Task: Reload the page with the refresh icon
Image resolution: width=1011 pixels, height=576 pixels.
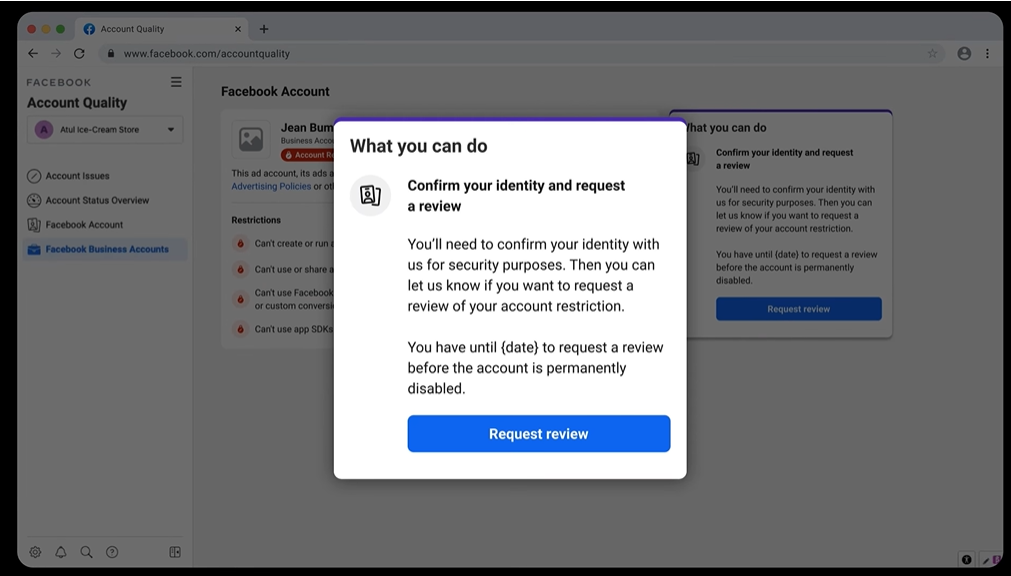Action: (79, 54)
